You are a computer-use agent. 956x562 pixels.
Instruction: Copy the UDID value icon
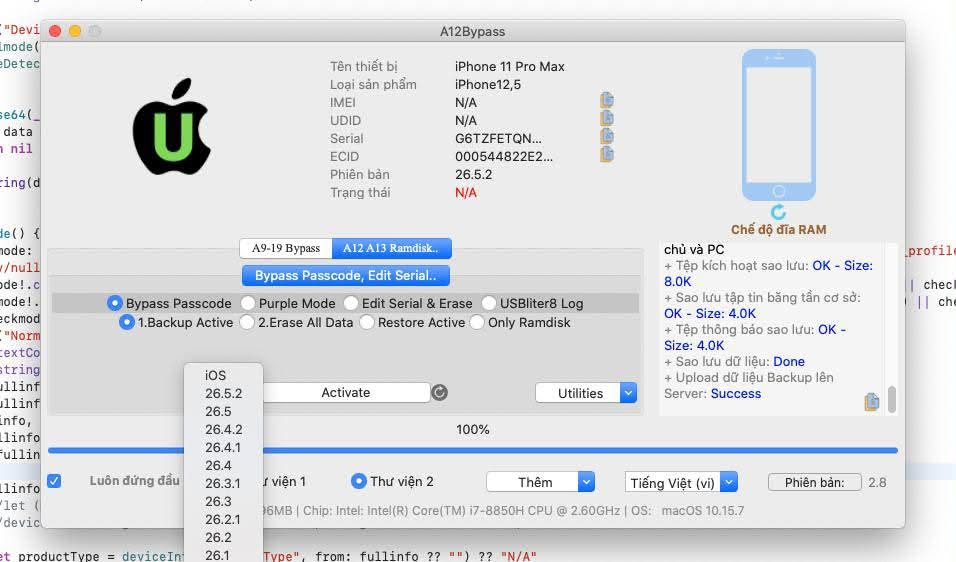(x=607, y=118)
